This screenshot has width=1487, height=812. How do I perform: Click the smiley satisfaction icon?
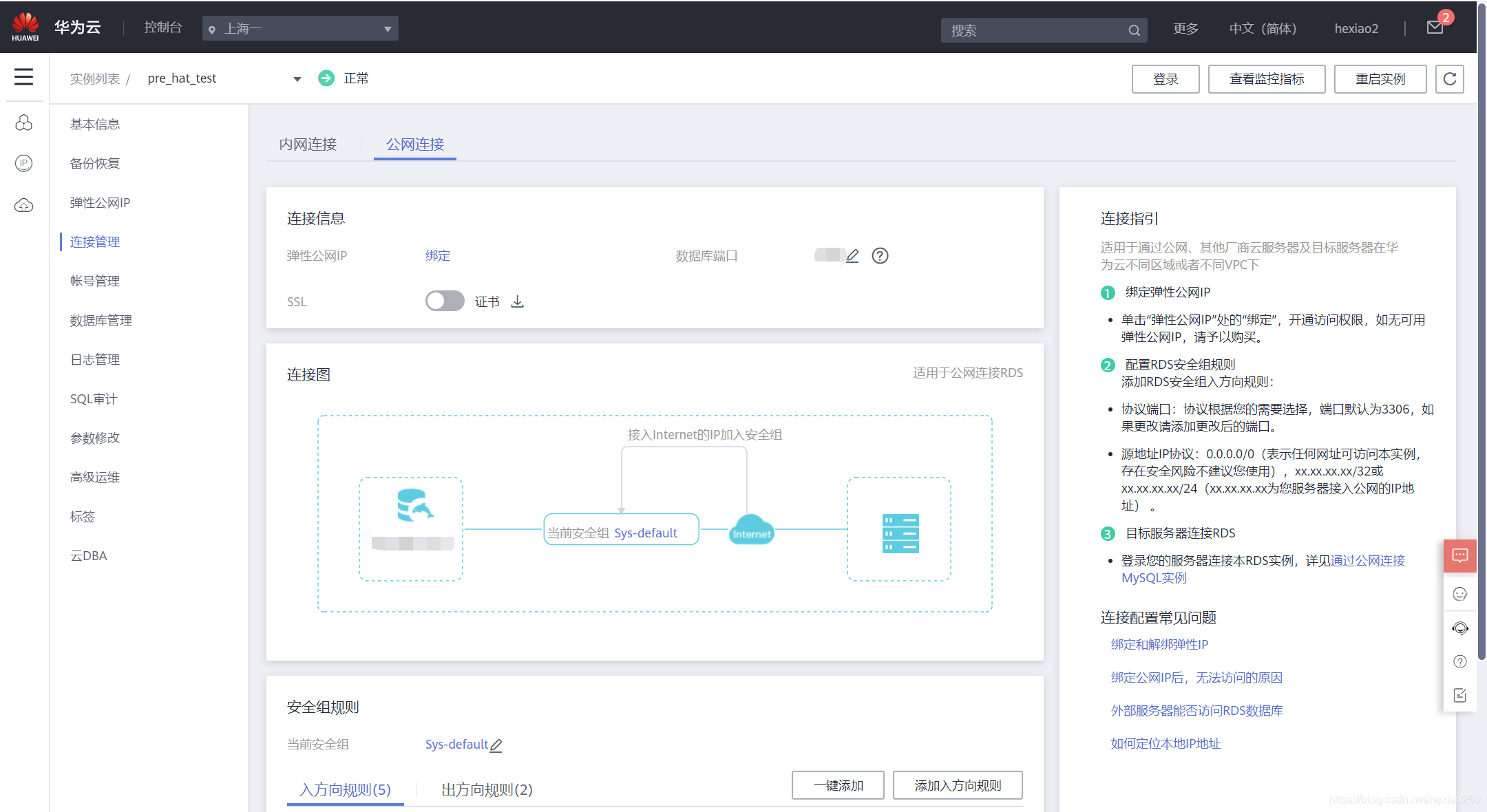coord(1460,594)
